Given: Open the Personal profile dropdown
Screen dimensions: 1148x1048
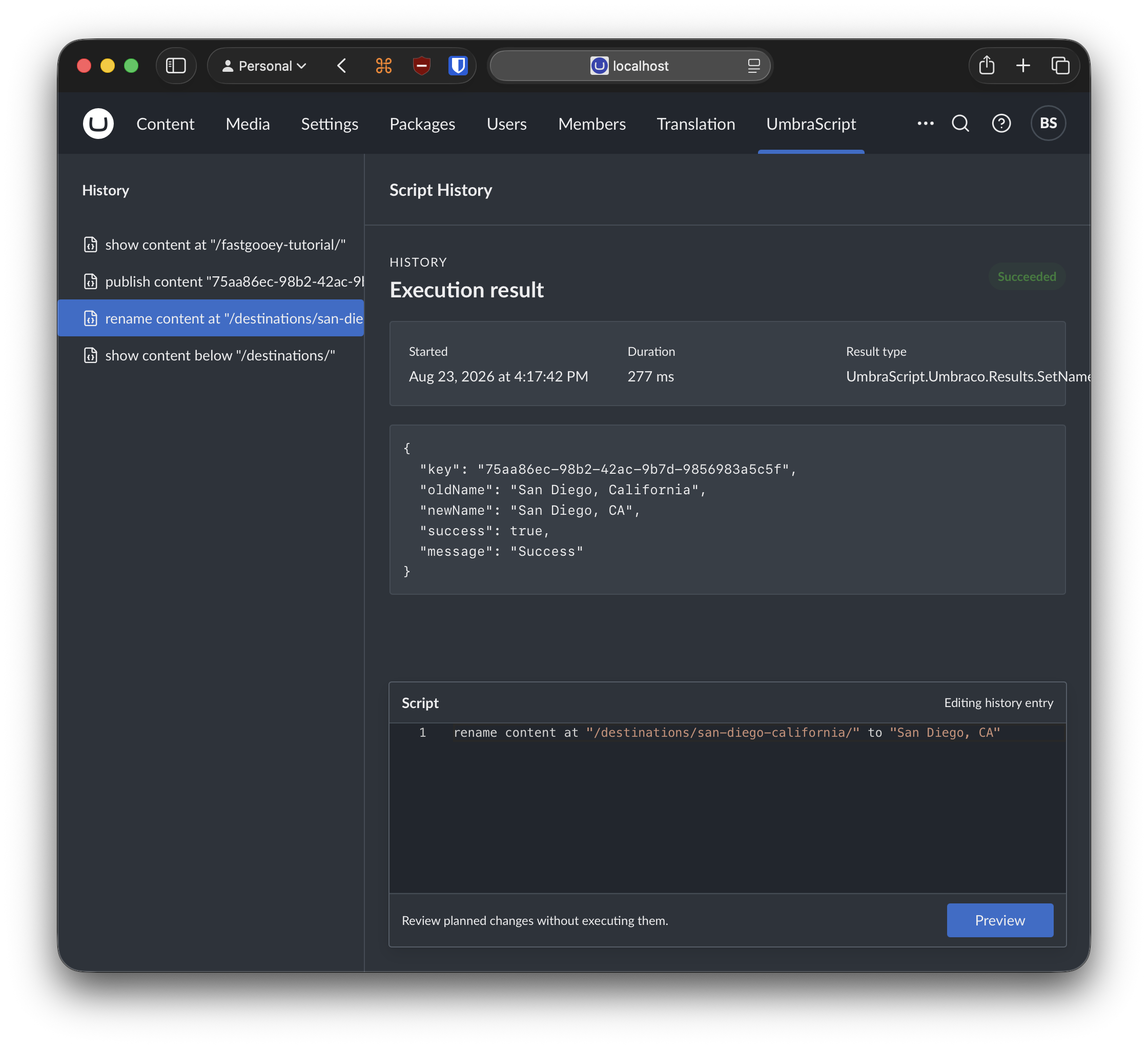Looking at the screenshot, I should tap(264, 66).
